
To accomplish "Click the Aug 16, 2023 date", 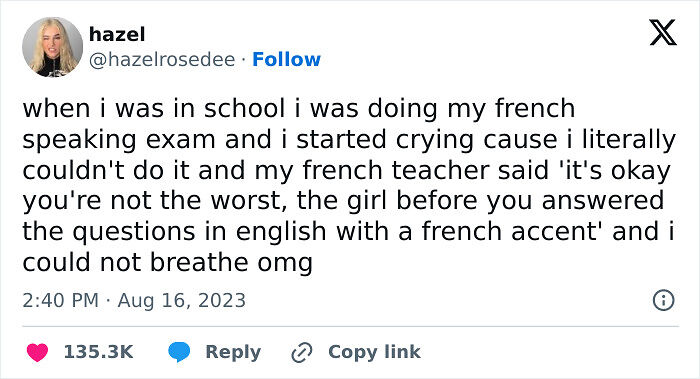I will click(182, 300).
